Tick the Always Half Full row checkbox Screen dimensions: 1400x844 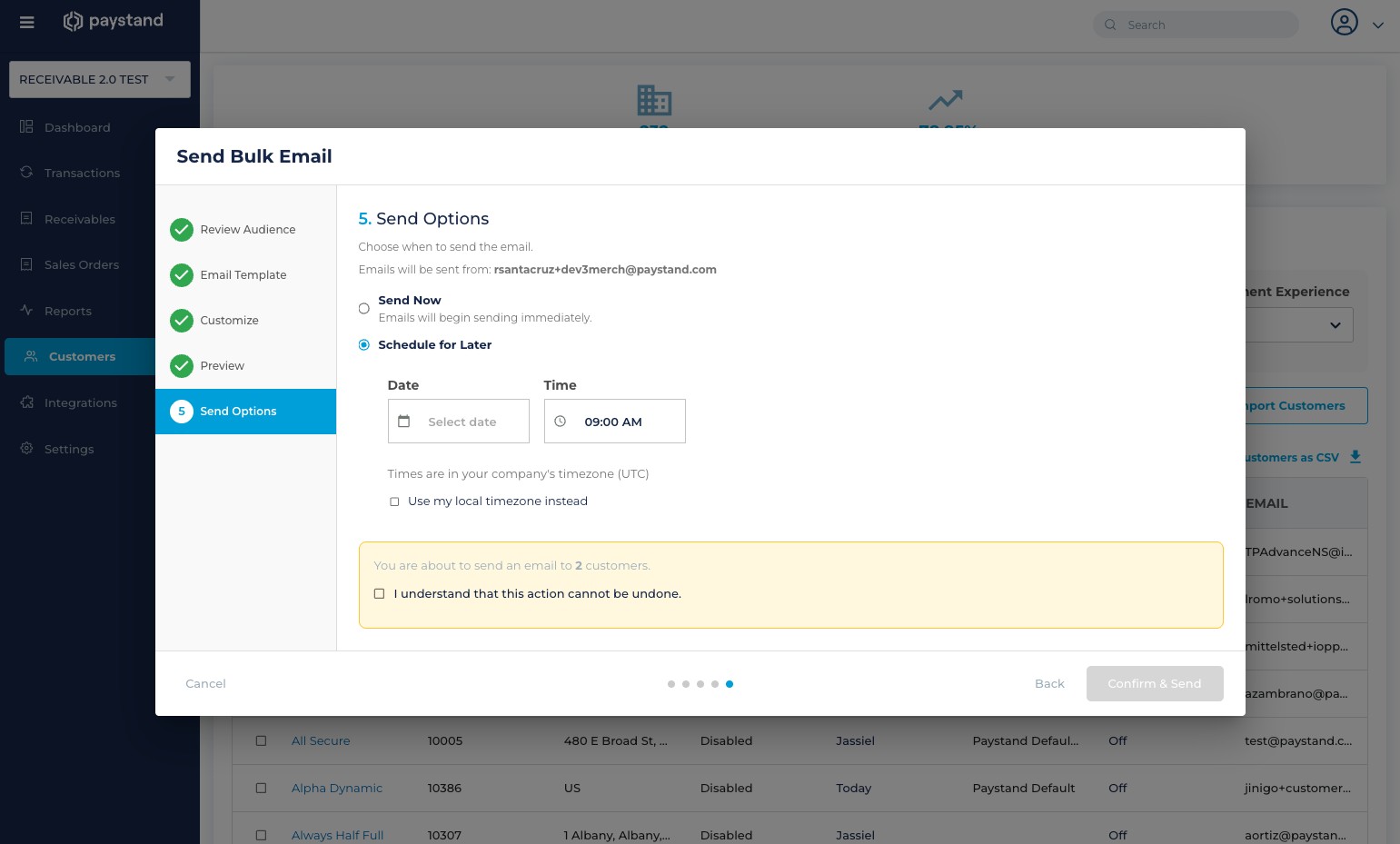click(261, 835)
